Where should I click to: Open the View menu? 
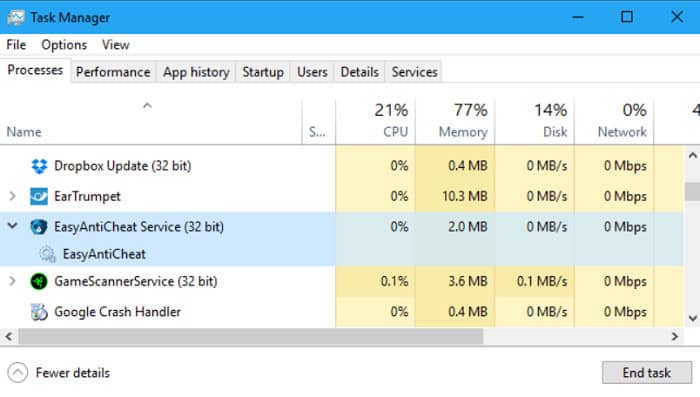(115, 45)
